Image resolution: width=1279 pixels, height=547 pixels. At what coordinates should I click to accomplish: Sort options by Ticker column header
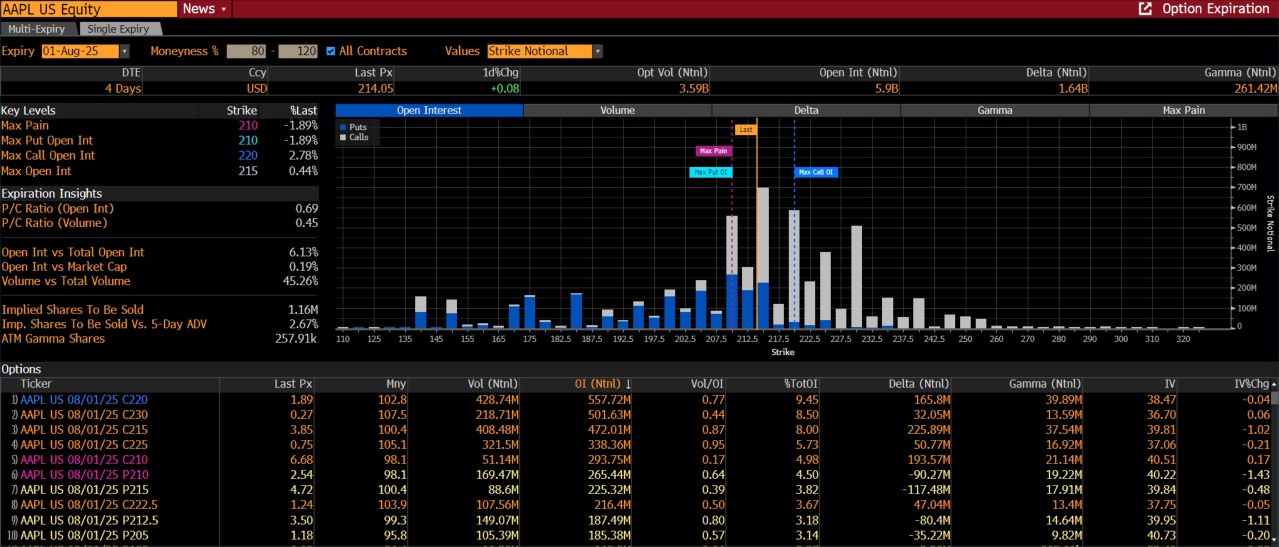[36, 384]
